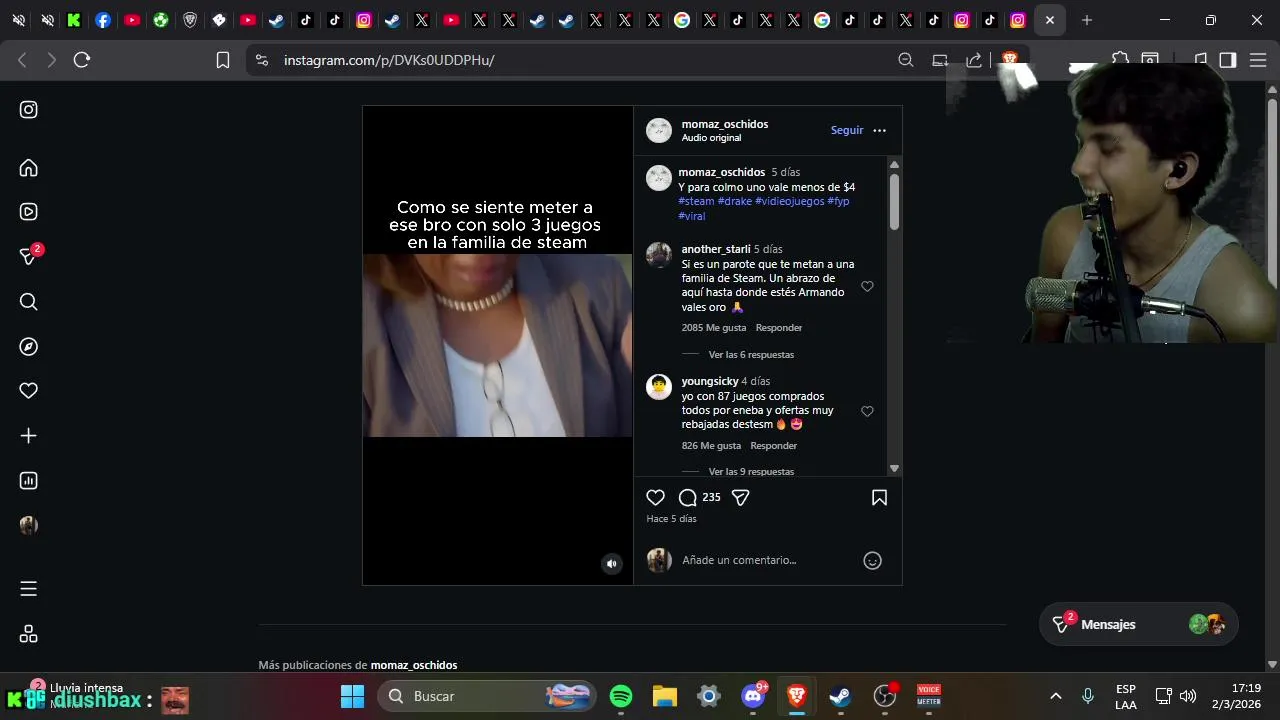Click the Create plus icon
The width and height of the screenshot is (1280, 720).
29,436
